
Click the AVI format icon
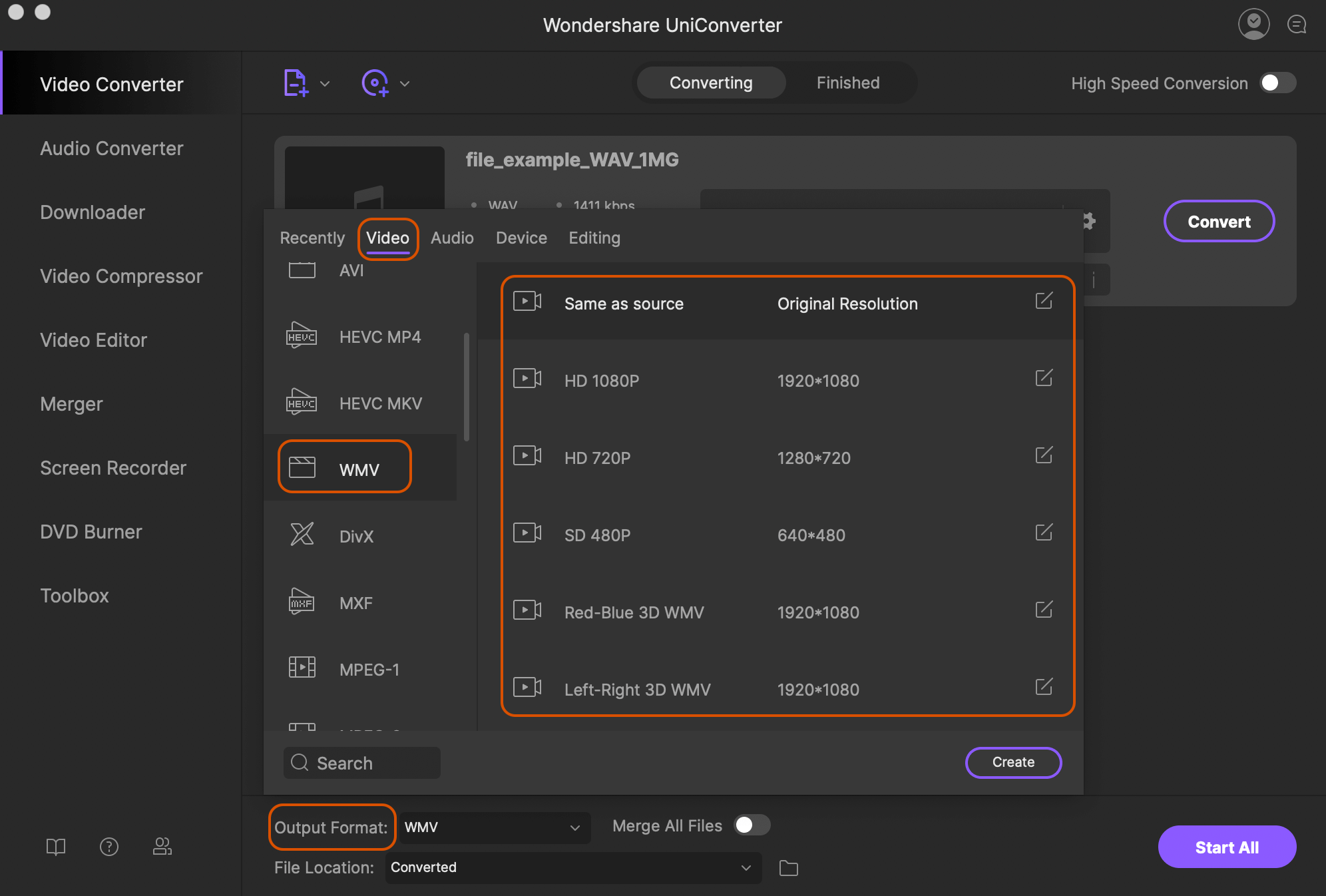pyautogui.click(x=302, y=270)
